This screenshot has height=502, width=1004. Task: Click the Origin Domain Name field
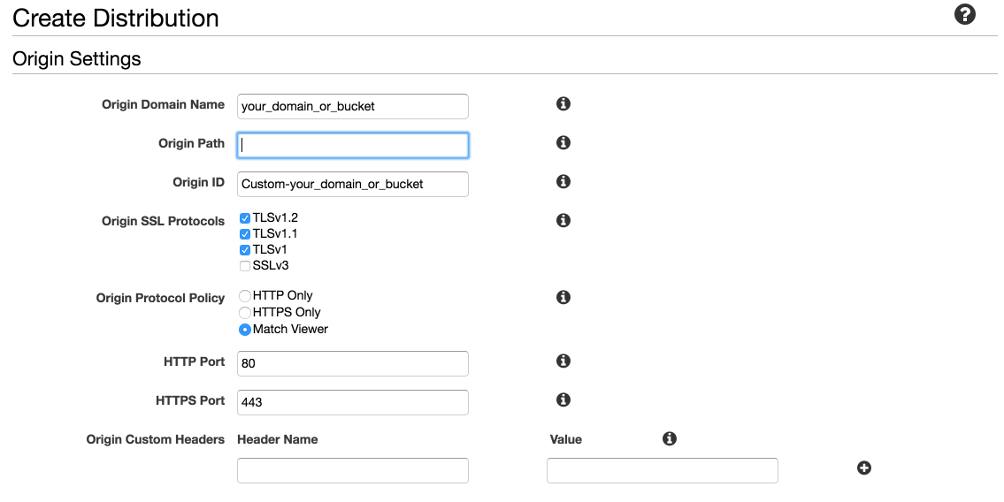[x=353, y=106]
